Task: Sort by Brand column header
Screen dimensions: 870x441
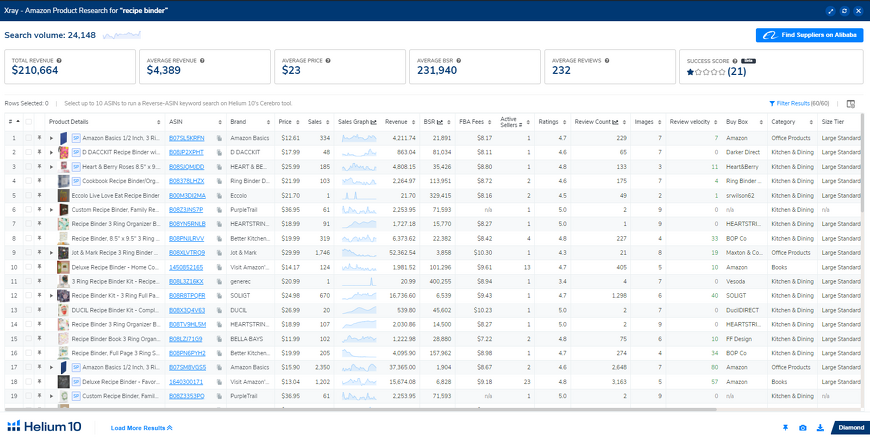Action: coord(251,121)
